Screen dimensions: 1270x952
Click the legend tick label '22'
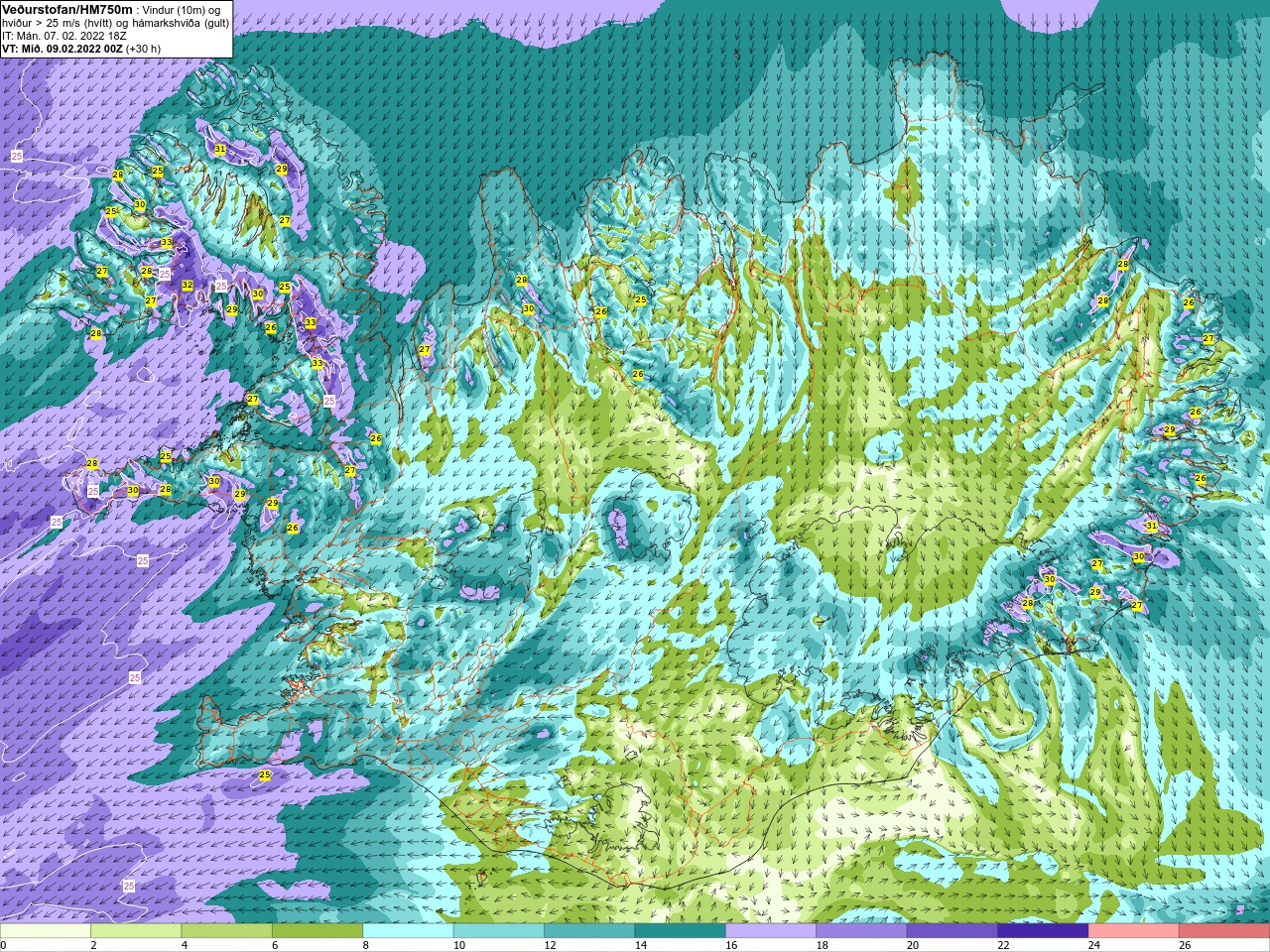(1004, 945)
